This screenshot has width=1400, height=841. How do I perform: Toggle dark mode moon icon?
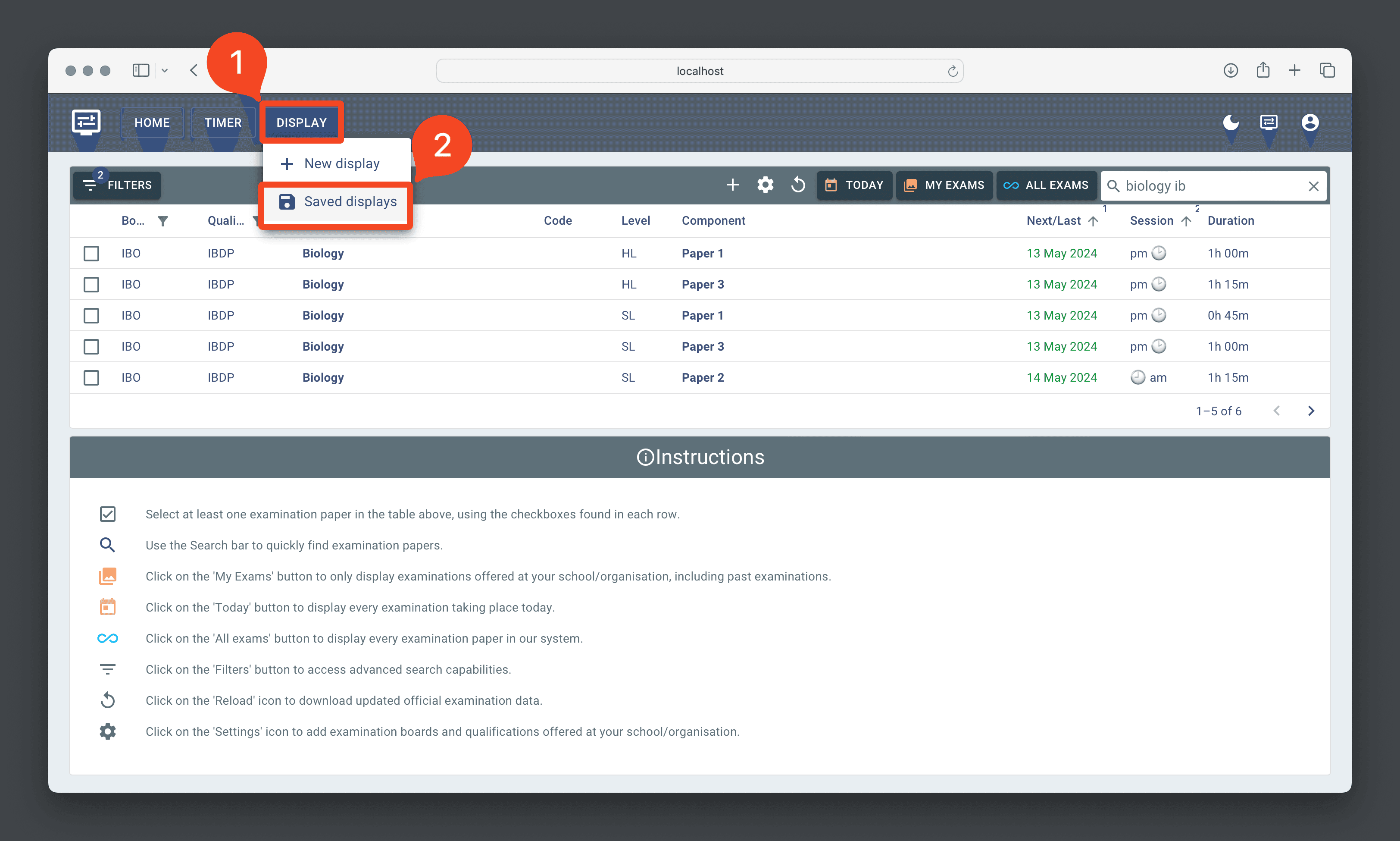click(x=1231, y=122)
